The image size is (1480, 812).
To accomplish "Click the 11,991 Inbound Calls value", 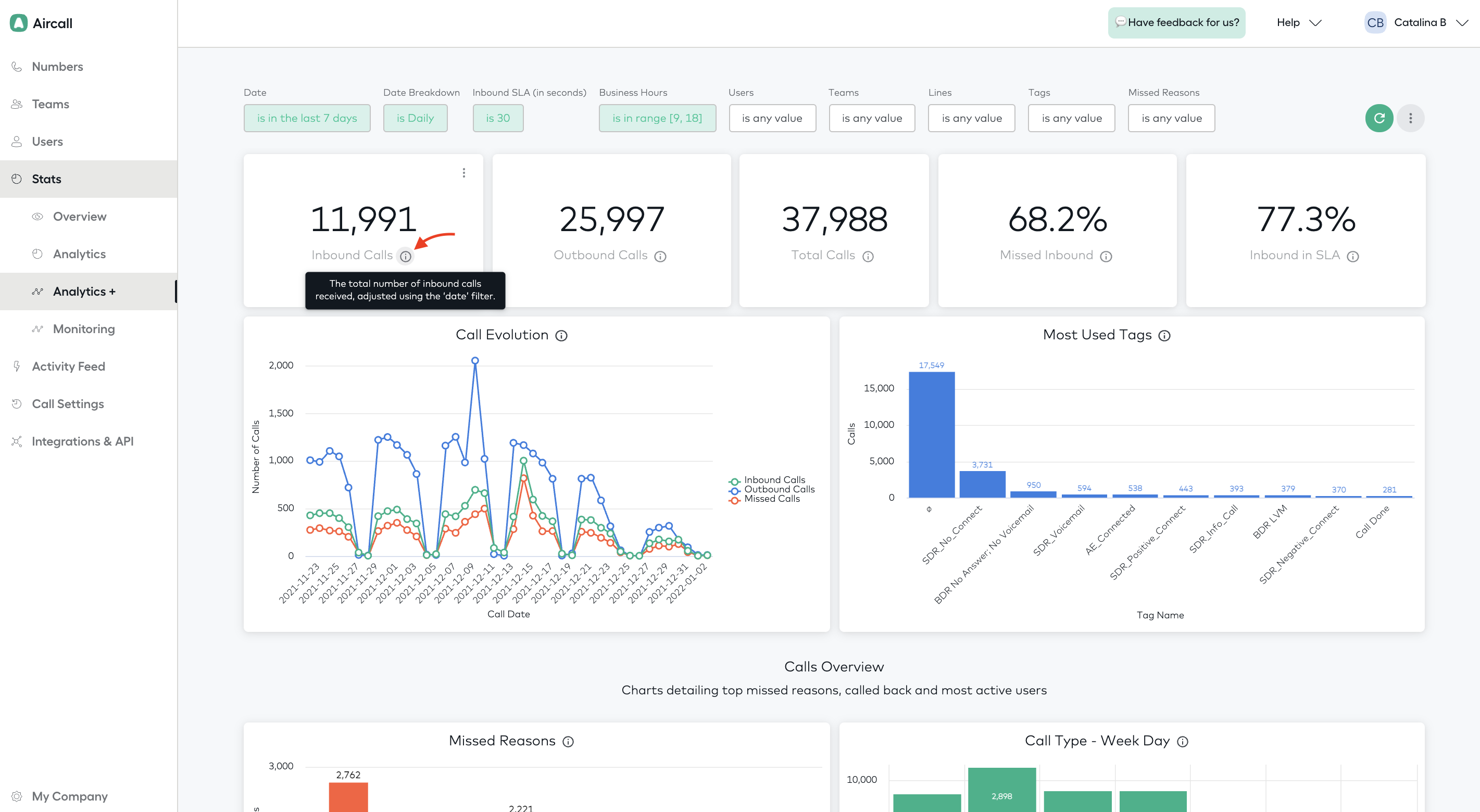I will point(363,219).
